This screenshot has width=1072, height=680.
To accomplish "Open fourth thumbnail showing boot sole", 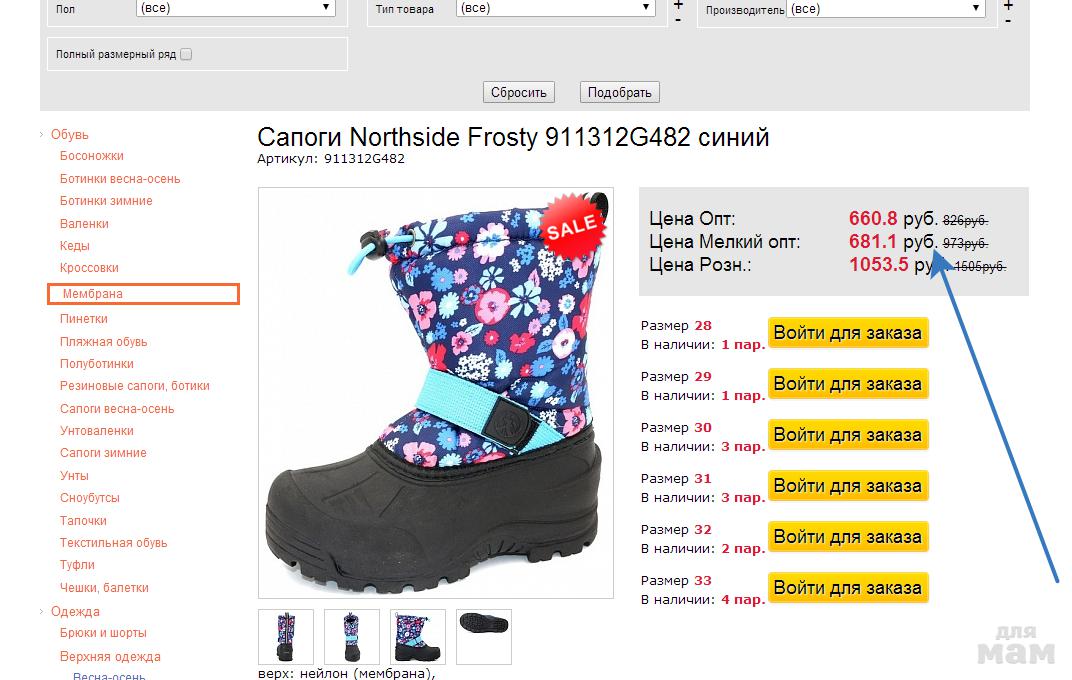I will pyautogui.click(x=483, y=637).
